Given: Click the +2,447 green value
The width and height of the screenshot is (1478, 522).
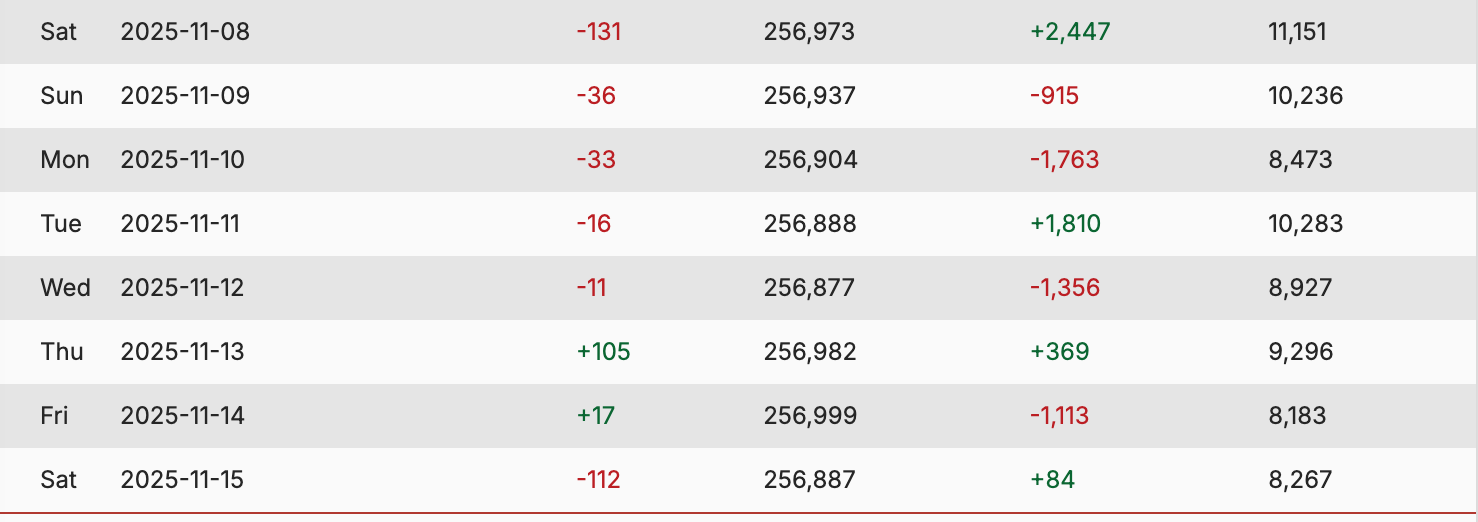Looking at the screenshot, I should (x=1070, y=32).
